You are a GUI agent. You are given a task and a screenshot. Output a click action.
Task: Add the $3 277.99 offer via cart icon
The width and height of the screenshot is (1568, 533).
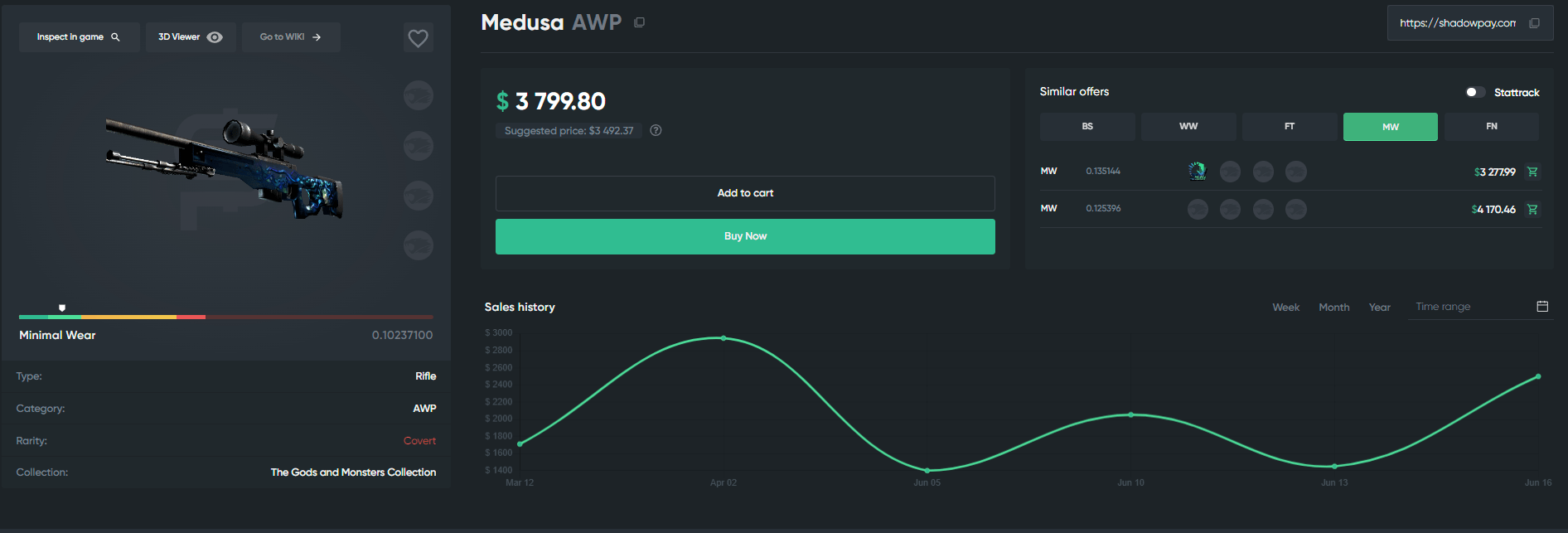(1532, 172)
